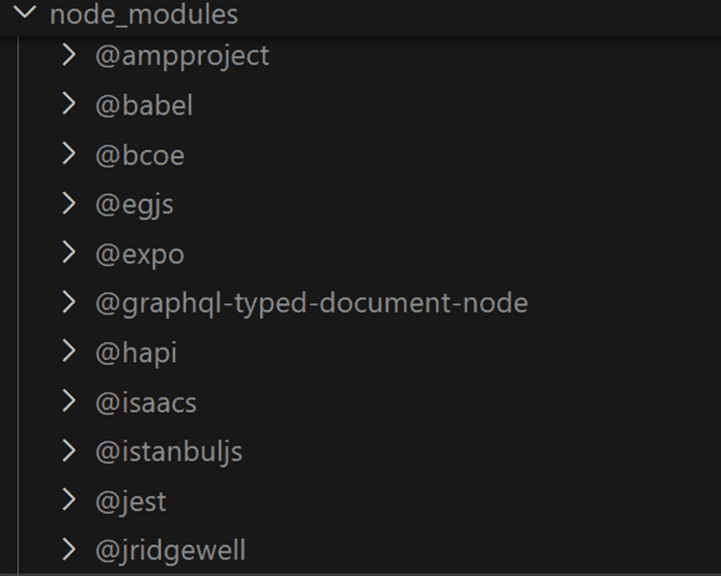The height and width of the screenshot is (576, 721).
Task: Expand the @jridgewell folder chevron
Action: click(69, 549)
